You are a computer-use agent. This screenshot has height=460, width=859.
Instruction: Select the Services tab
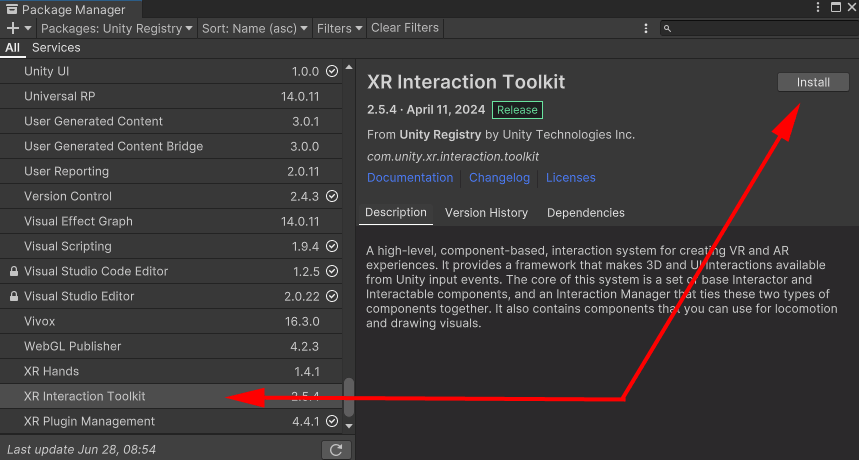(56, 48)
